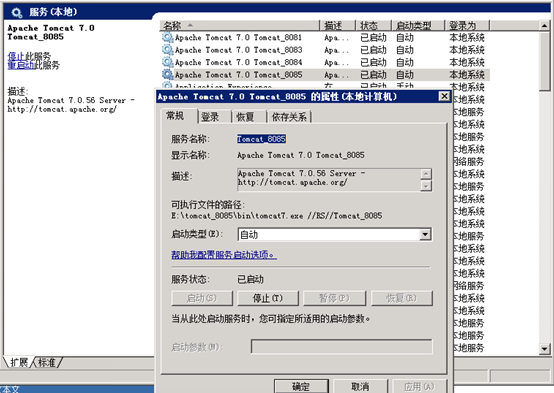554x393 pixels.
Task: Click the gear icon of Tomcat_8083 service
Action: (167, 49)
